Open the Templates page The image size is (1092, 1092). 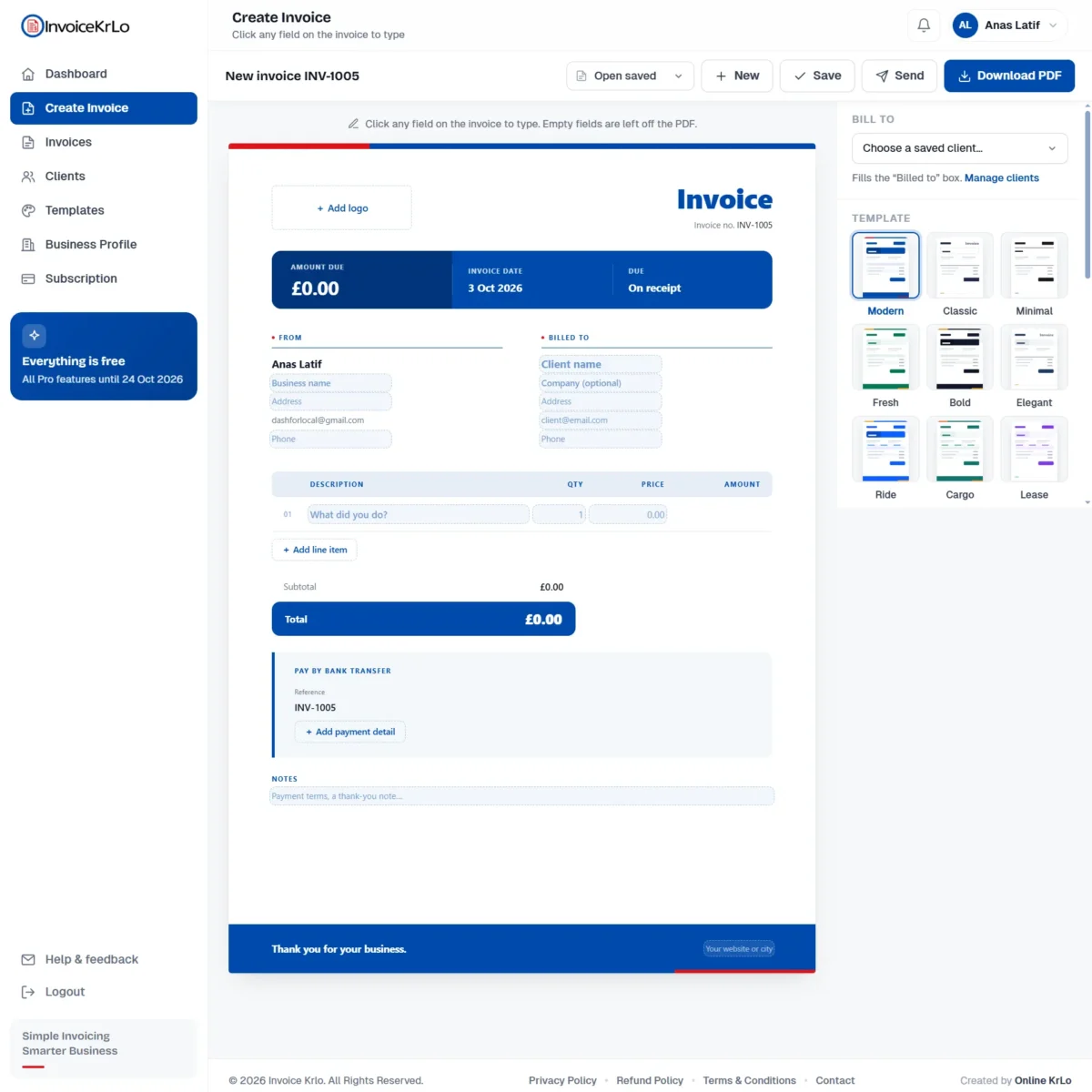click(104, 210)
